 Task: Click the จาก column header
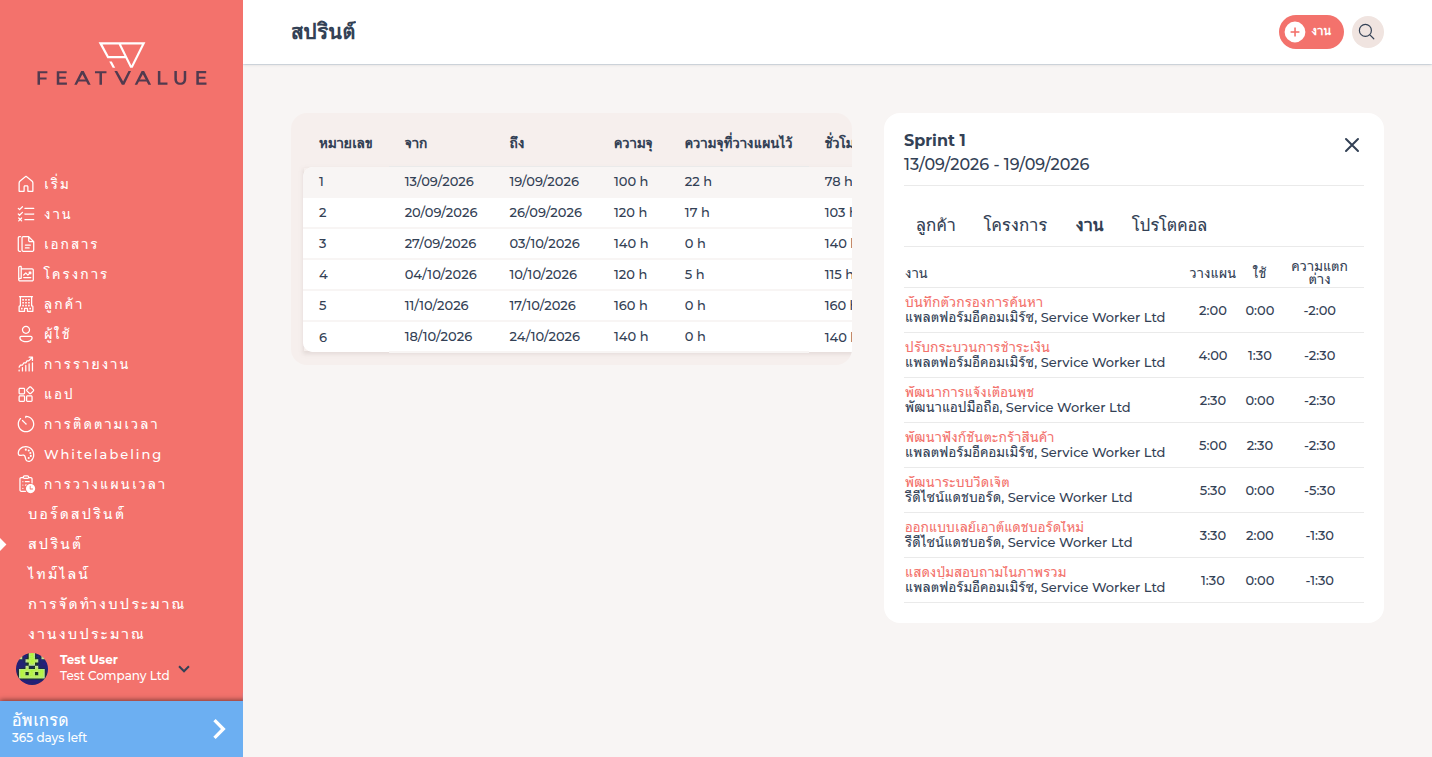point(416,143)
